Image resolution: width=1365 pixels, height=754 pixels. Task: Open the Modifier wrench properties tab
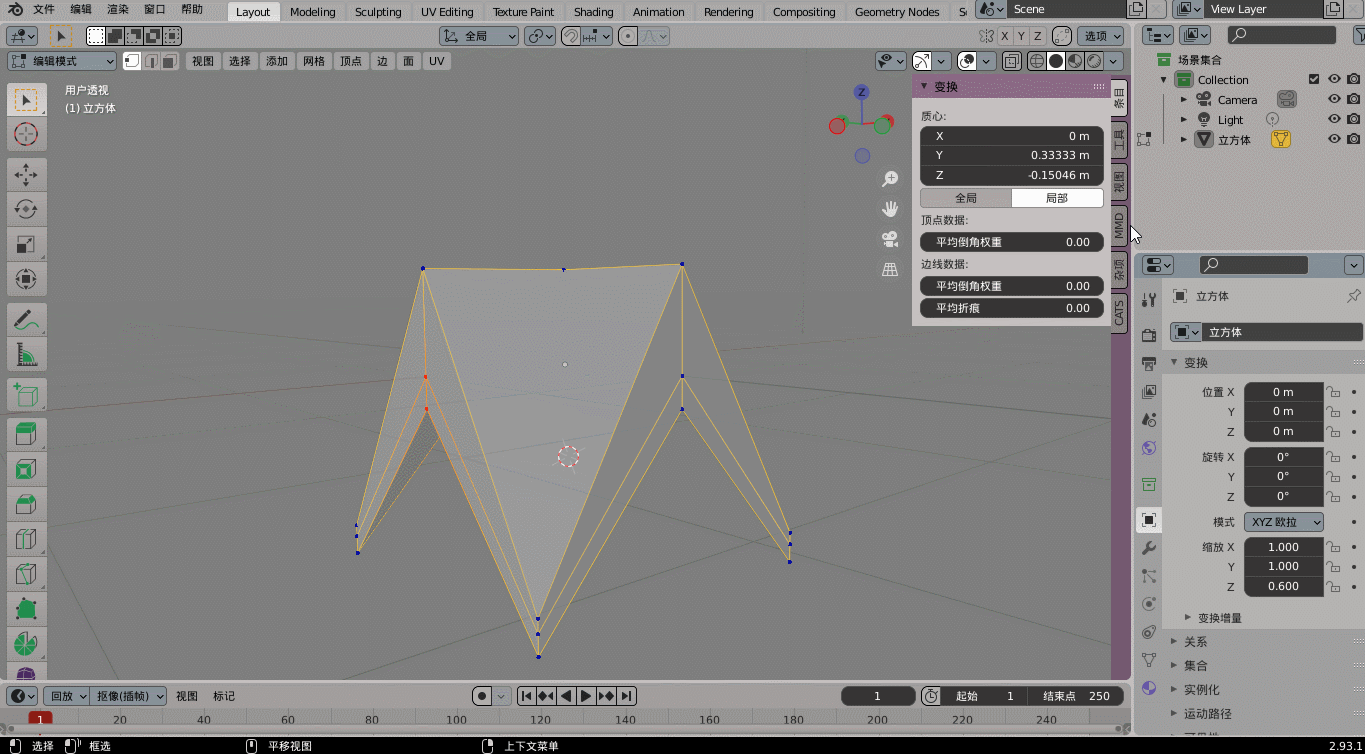(x=1149, y=548)
